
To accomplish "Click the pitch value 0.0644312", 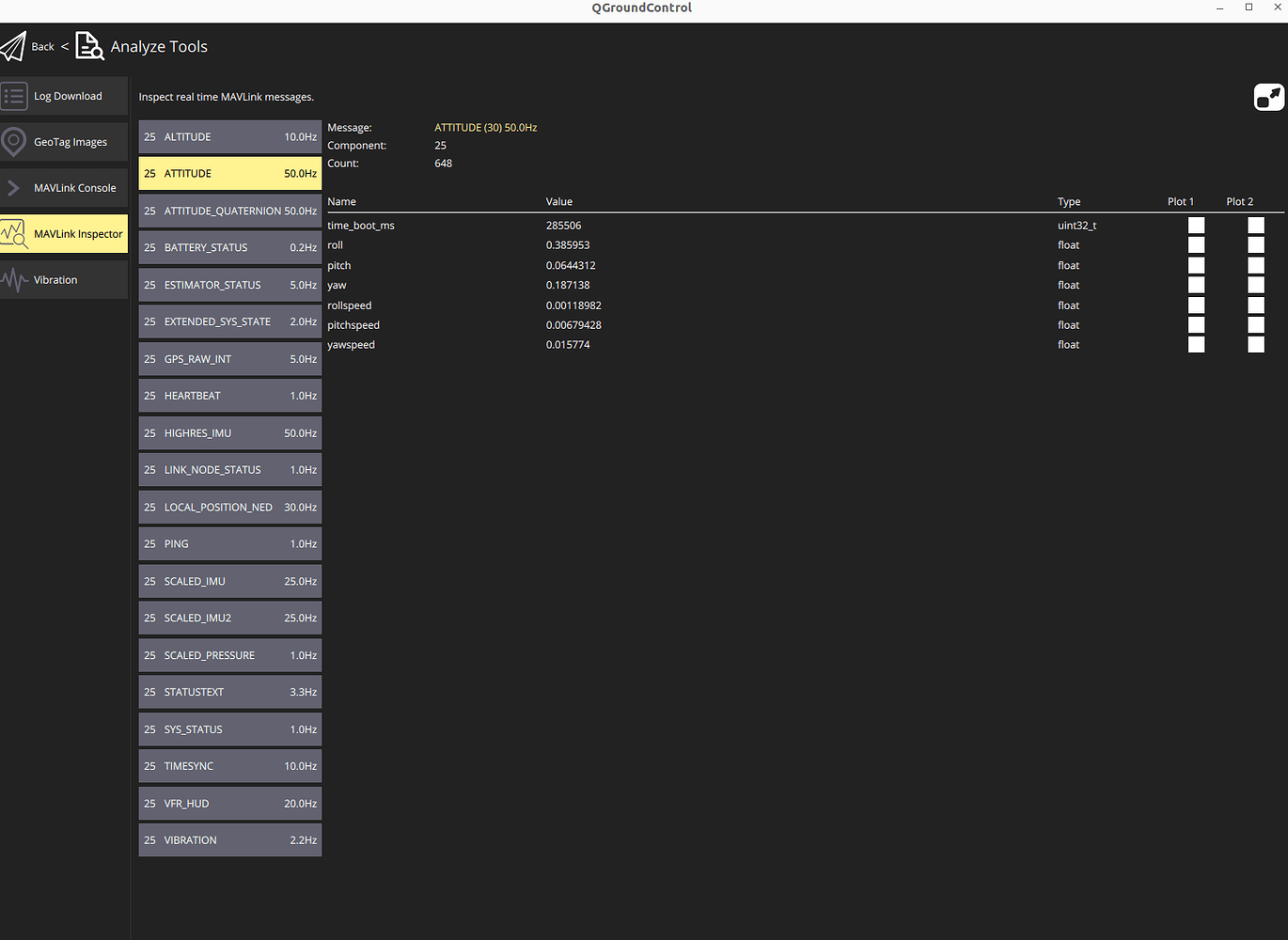I will tap(571, 266).
